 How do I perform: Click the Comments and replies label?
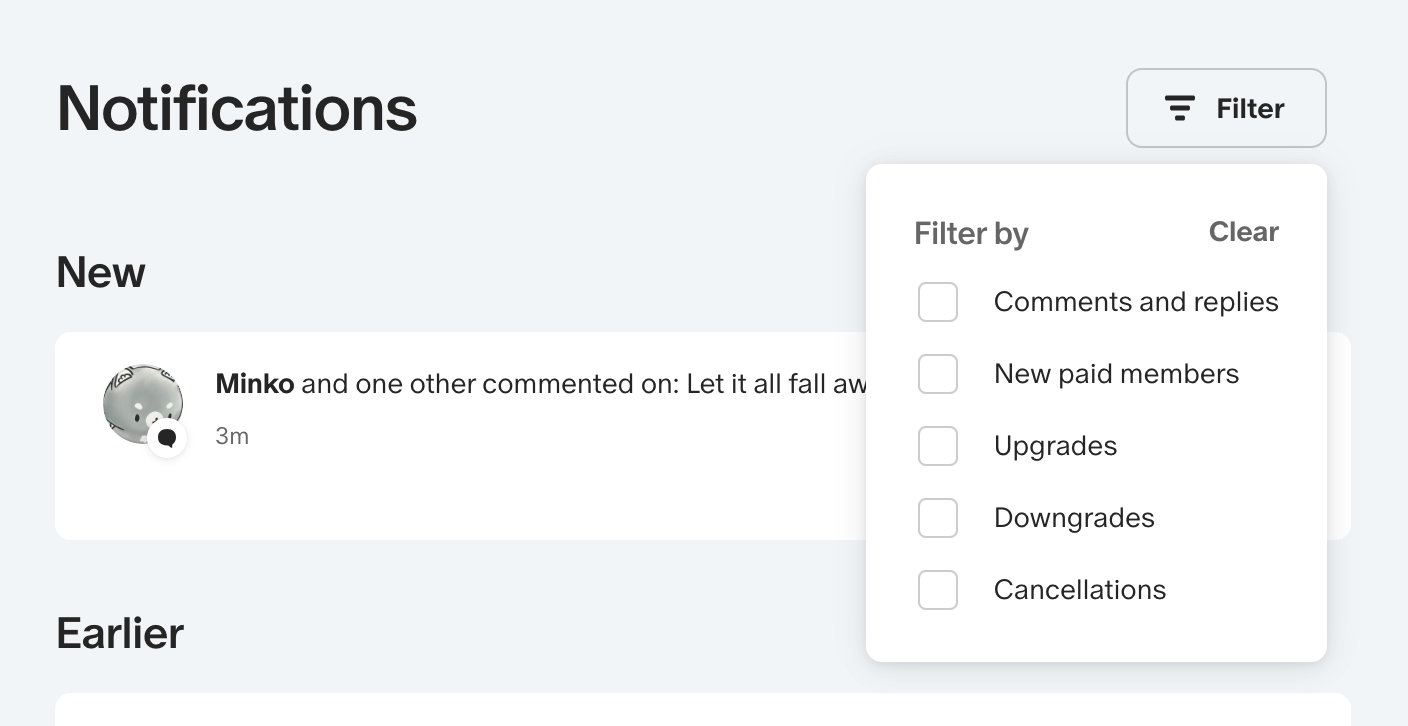(1135, 302)
